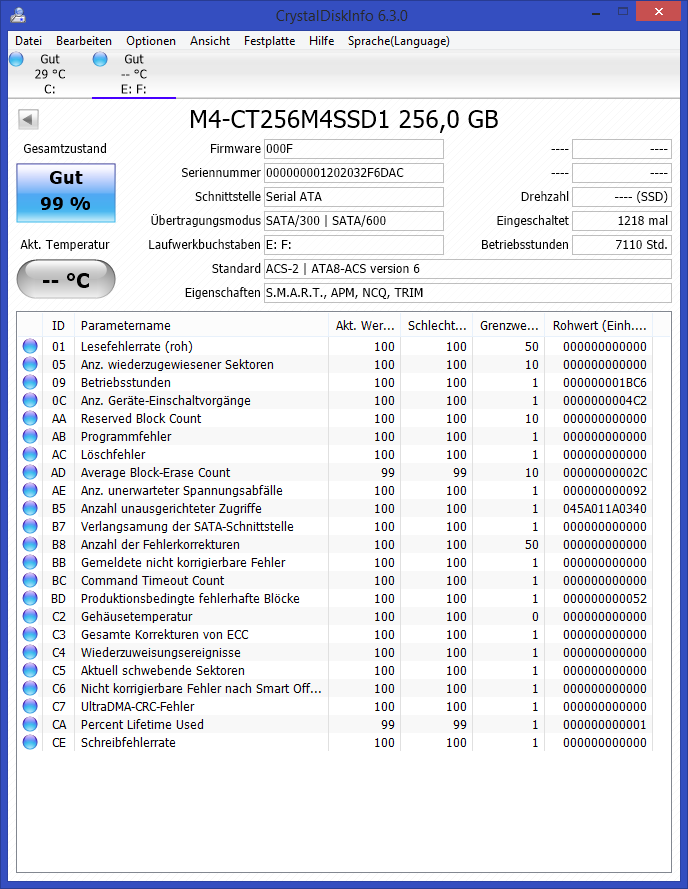Click the Eingeschaltet 1218 mal field
Image resolution: width=688 pixels, height=889 pixels.
(x=622, y=221)
